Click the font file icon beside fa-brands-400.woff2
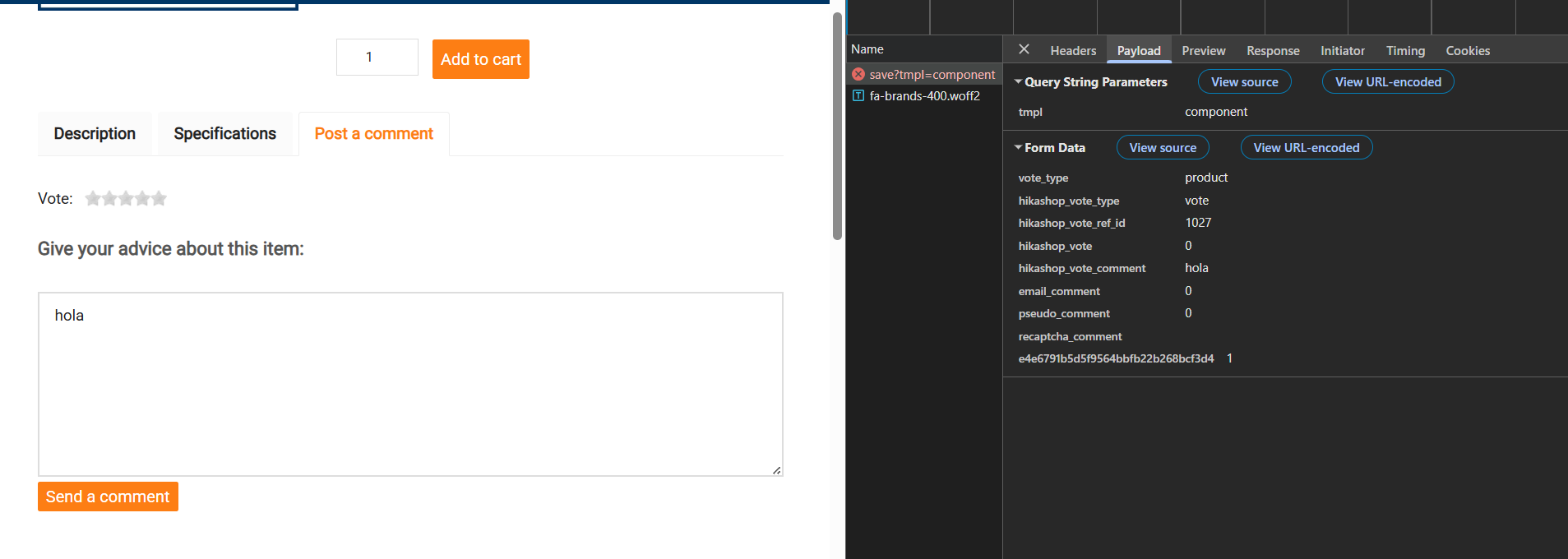The height and width of the screenshot is (559, 1568). click(858, 95)
